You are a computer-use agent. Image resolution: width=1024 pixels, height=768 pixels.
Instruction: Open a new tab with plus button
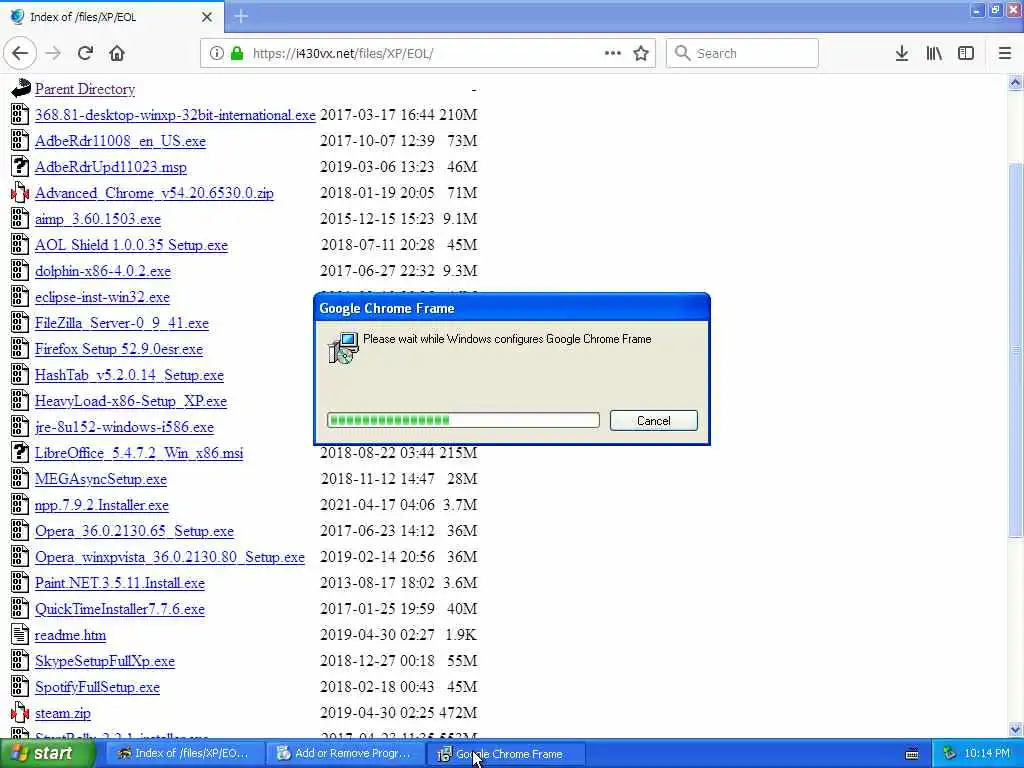pos(241,16)
